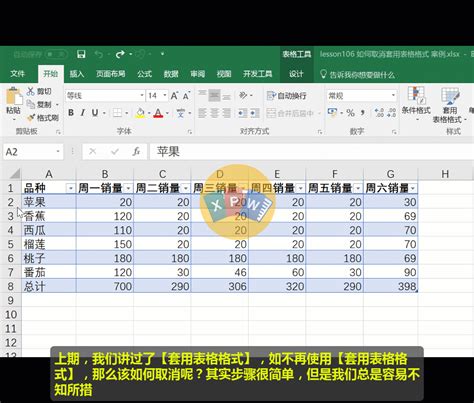This screenshot has height=403, width=474.
Task: Click the 格式刷 format painter
Action: 43,118
